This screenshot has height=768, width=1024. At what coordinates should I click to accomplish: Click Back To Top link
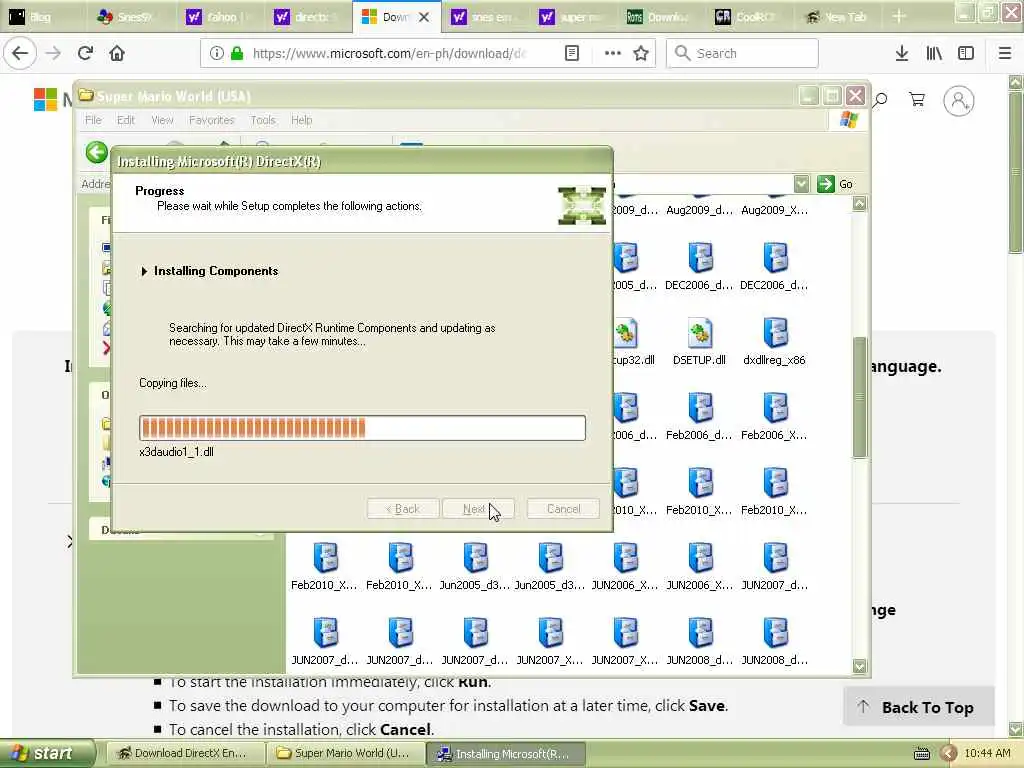918,707
